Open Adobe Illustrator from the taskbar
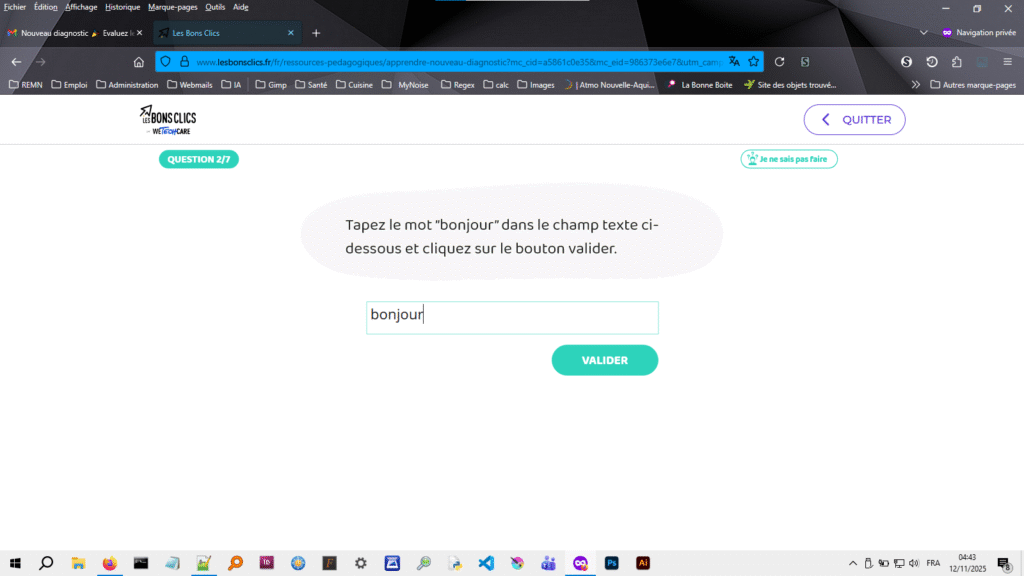The height and width of the screenshot is (576, 1024). pyautogui.click(x=643, y=563)
